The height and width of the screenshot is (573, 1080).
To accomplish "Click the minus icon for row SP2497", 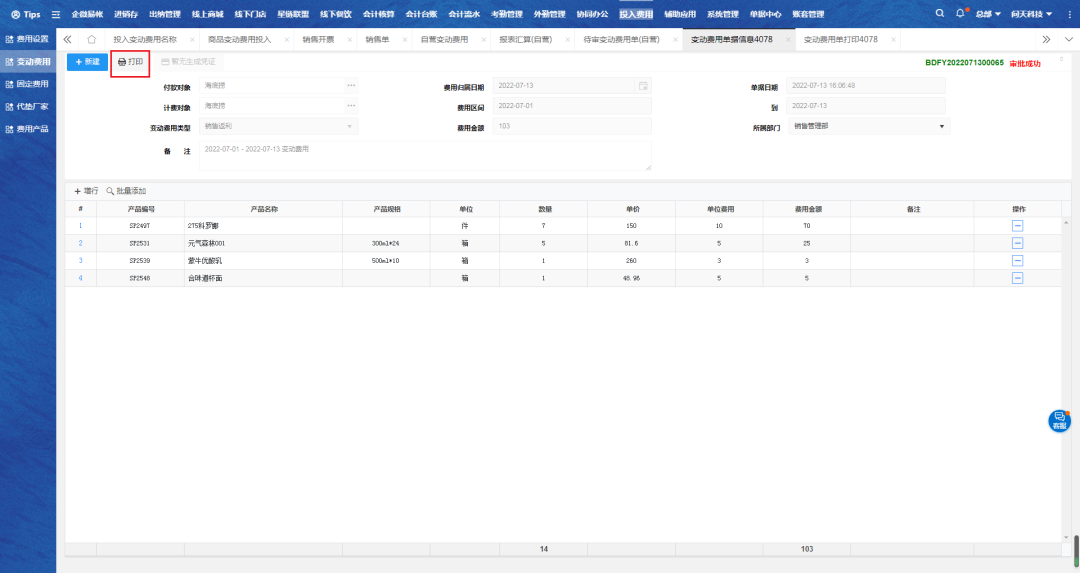I will [1017, 226].
